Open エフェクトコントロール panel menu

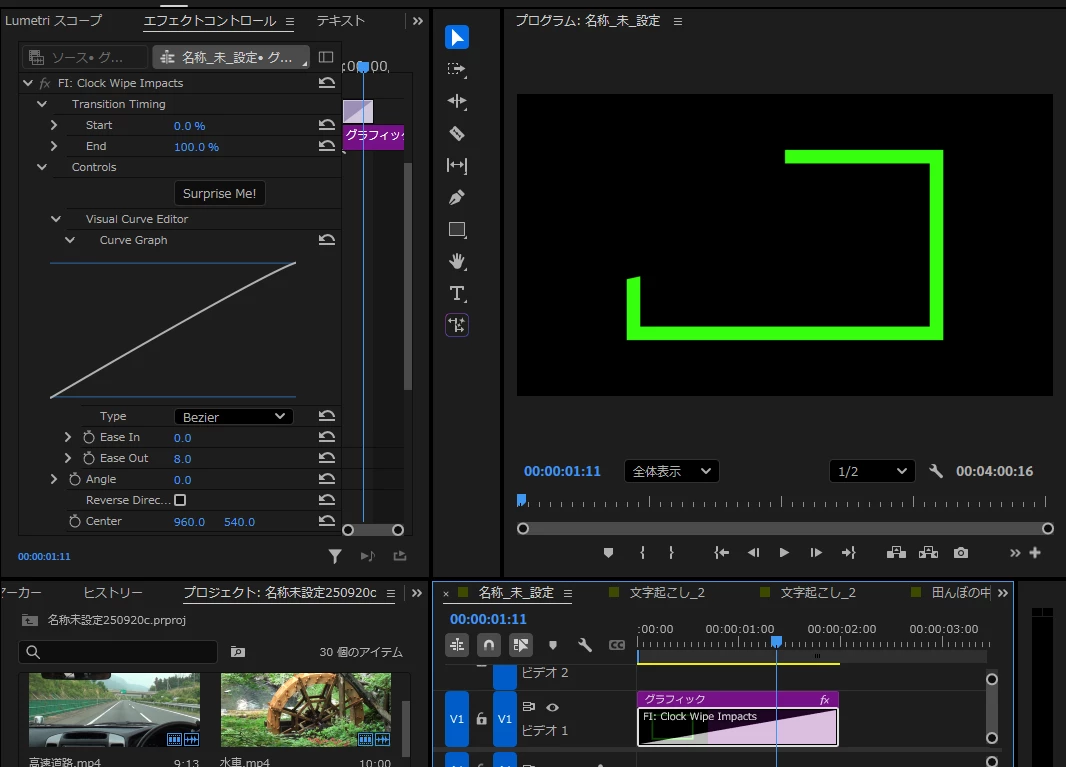[x=290, y=22]
